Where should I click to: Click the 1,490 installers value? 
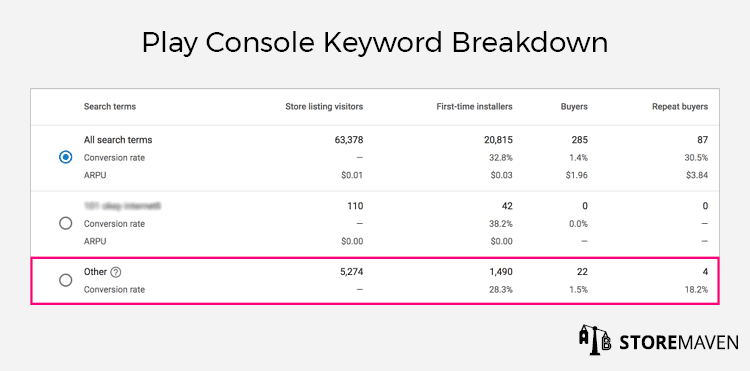click(x=501, y=272)
